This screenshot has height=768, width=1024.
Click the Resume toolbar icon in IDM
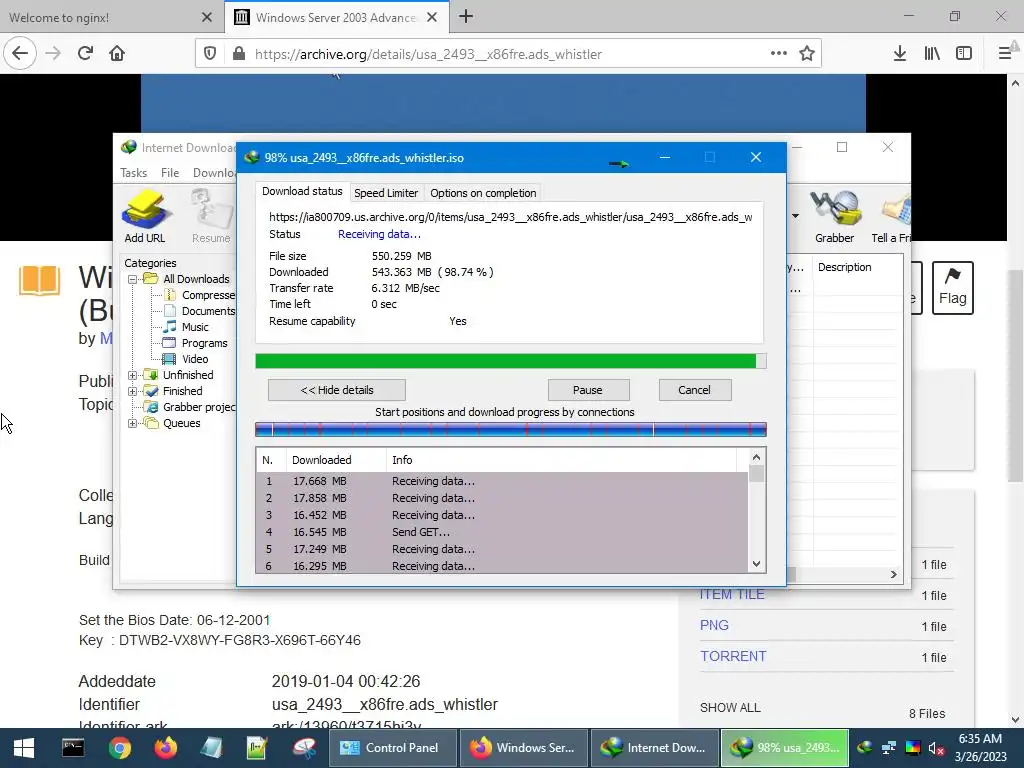pyautogui.click(x=211, y=216)
